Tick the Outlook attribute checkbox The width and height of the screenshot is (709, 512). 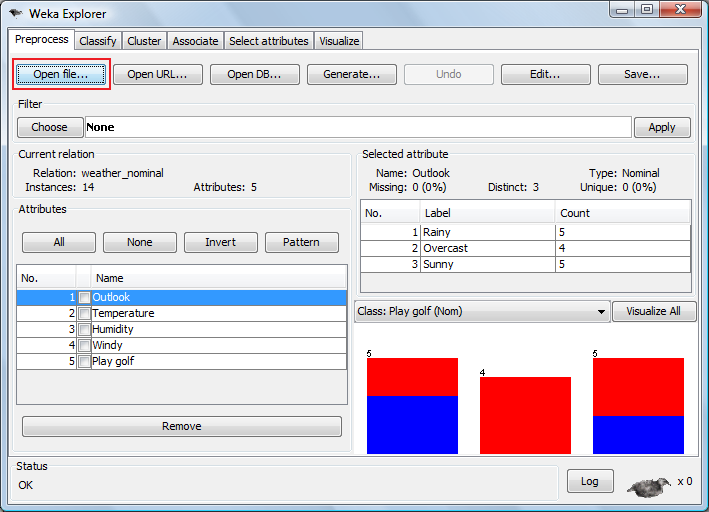tap(84, 297)
